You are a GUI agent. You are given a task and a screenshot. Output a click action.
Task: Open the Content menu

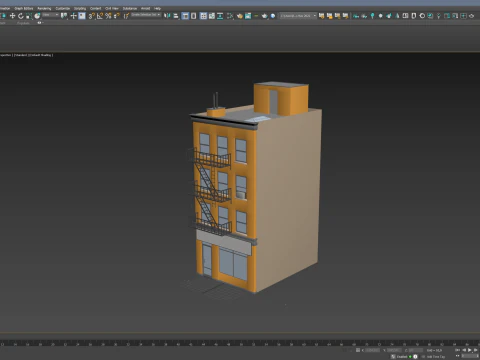pyautogui.click(x=96, y=8)
